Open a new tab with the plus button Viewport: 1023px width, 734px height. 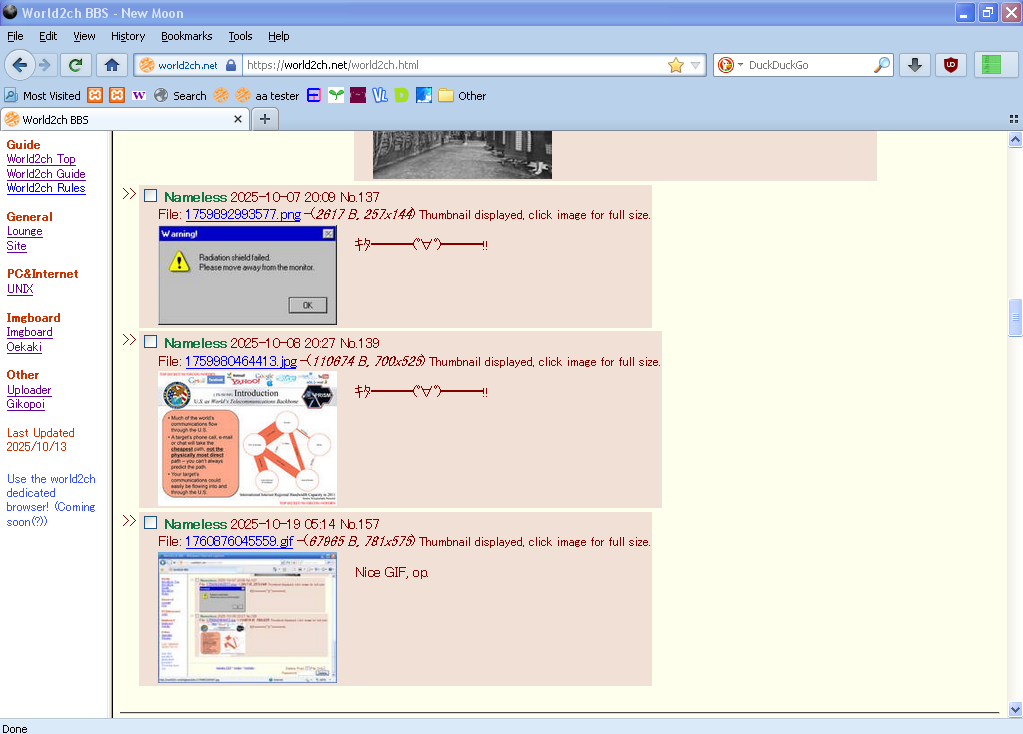coord(264,119)
